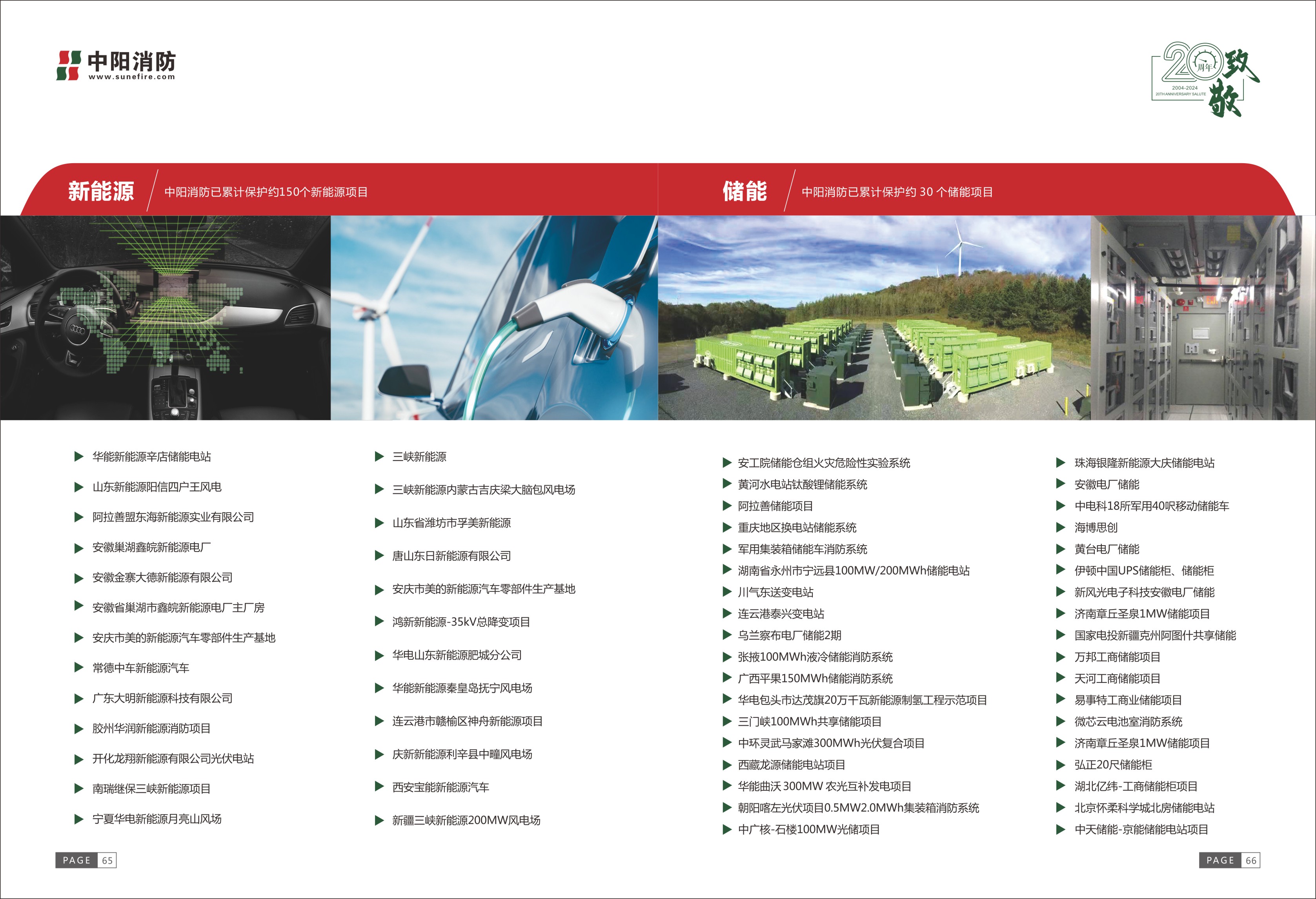Click the PAGE 65 page number label
This screenshot has height=899, width=1316.
pos(86,861)
